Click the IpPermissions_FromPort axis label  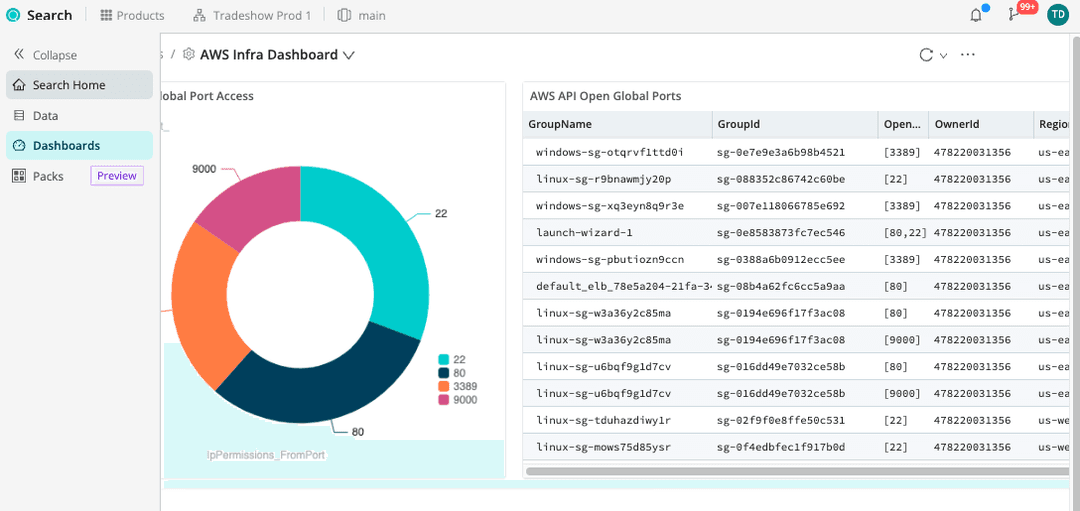[267, 455]
